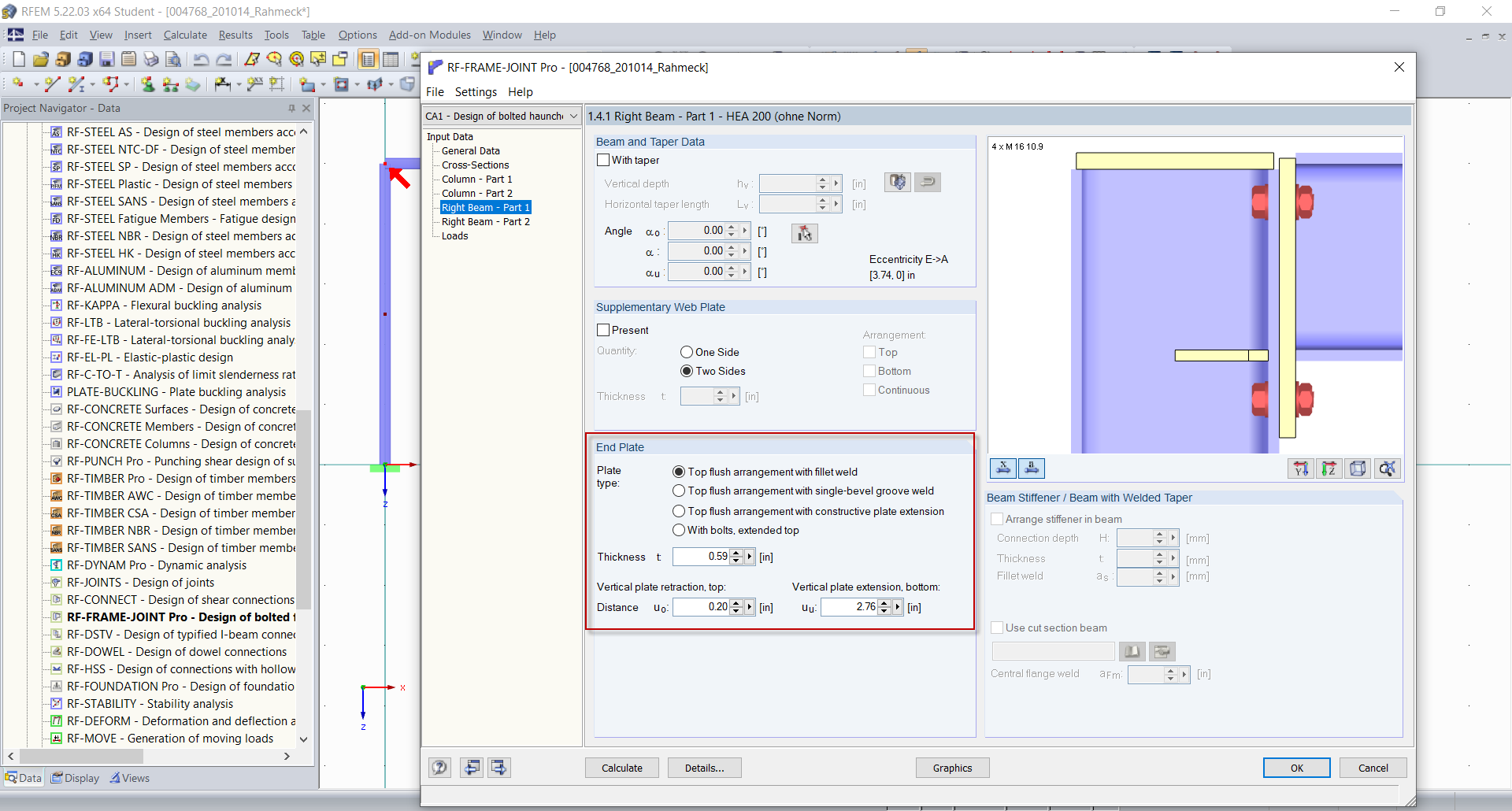Viewport: 1512px width, 811px height.
Task: Click the angle pick tool icon
Action: point(804,233)
